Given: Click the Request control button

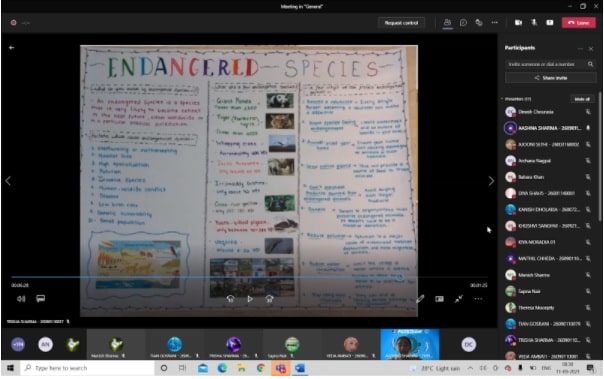Looking at the screenshot, I should (x=401, y=23).
